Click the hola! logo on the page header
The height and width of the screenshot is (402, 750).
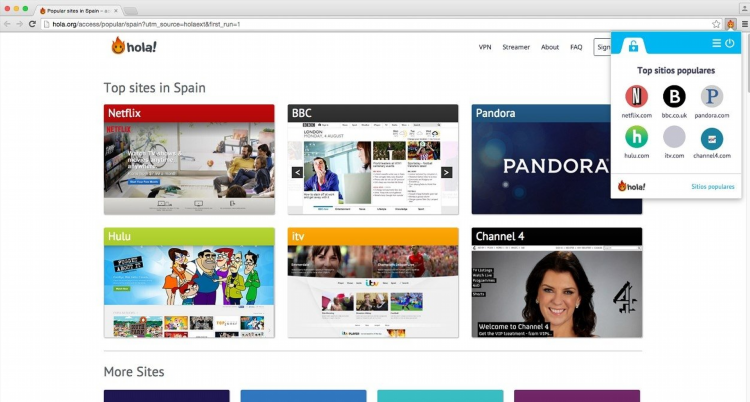tap(134, 46)
